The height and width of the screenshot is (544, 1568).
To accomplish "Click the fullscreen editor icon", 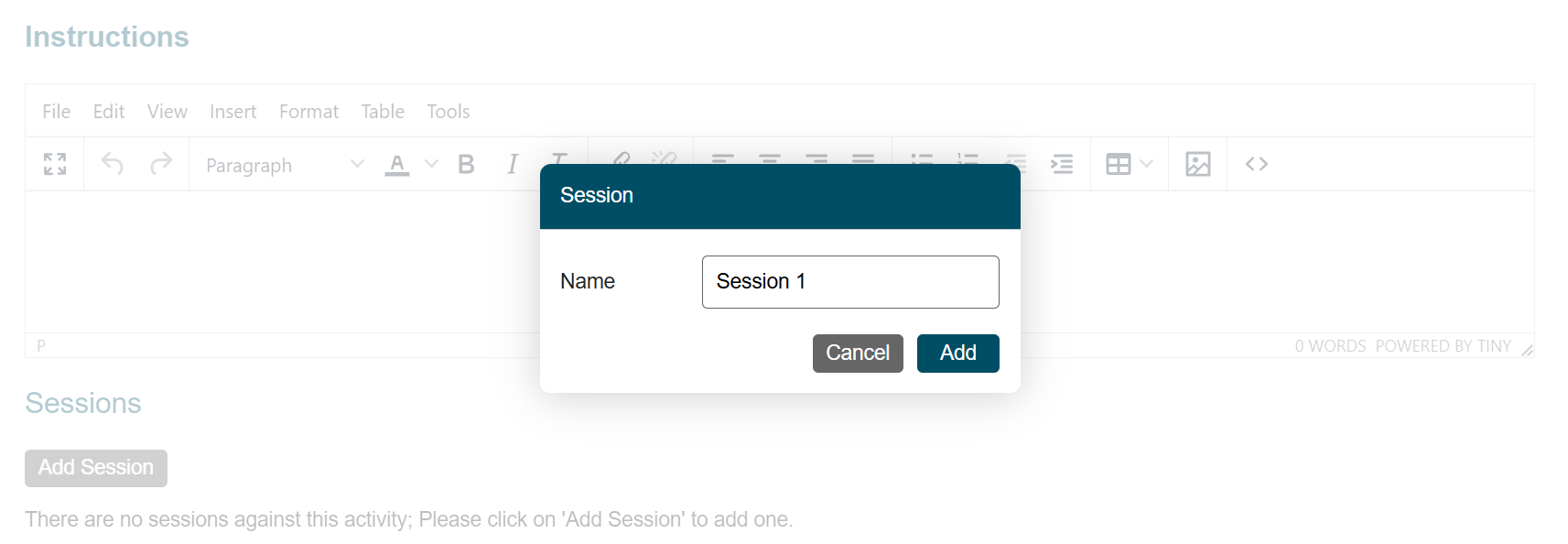I will [x=55, y=164].
